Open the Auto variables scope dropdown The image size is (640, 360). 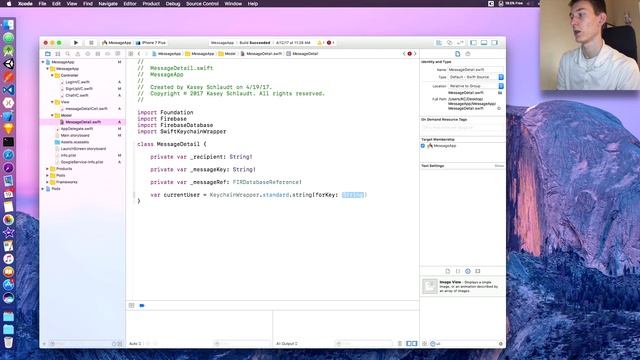click(x=136, y=344)
